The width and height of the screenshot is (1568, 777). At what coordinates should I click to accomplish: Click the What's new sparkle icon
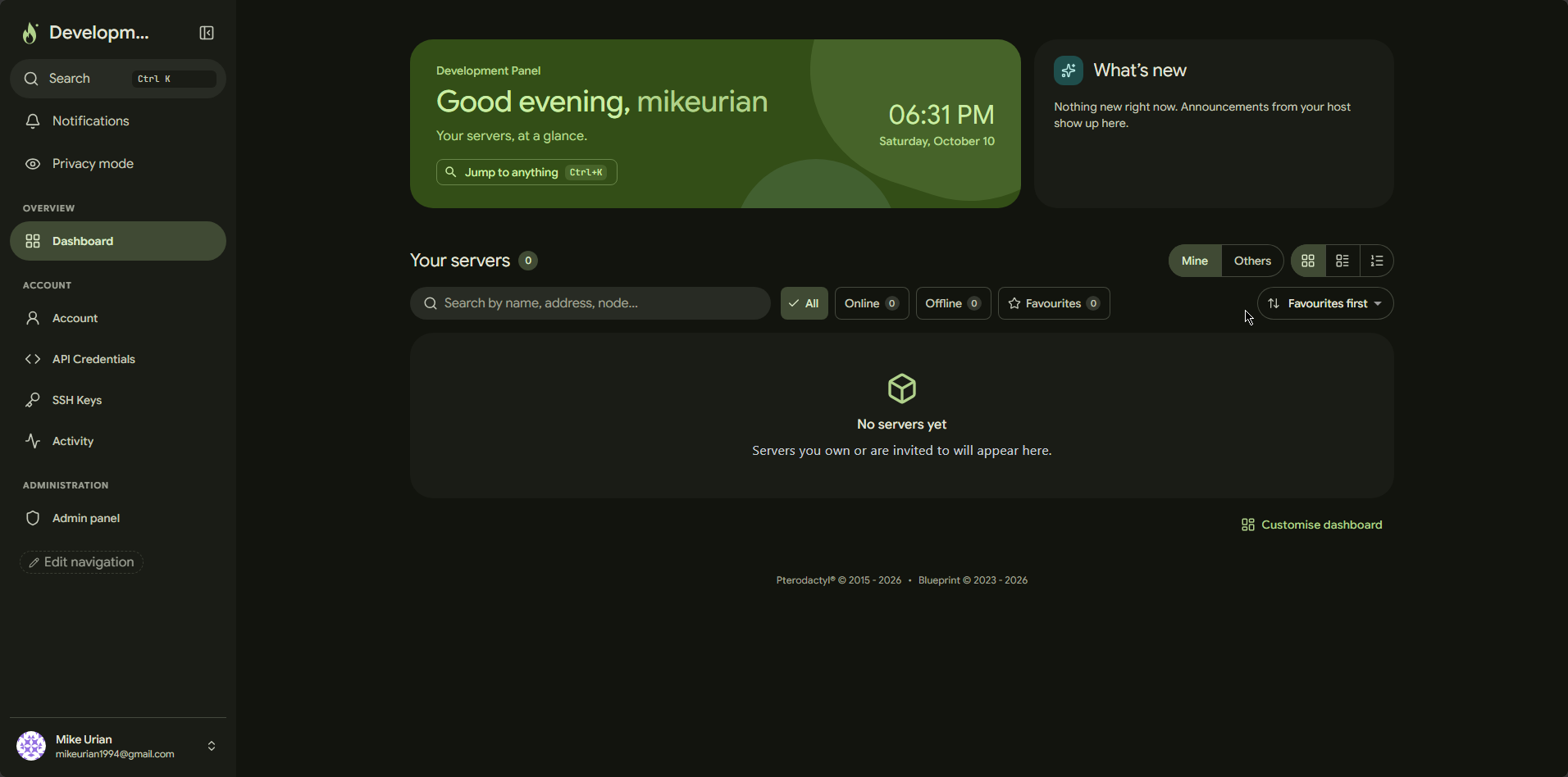[x=1069, y=70]
